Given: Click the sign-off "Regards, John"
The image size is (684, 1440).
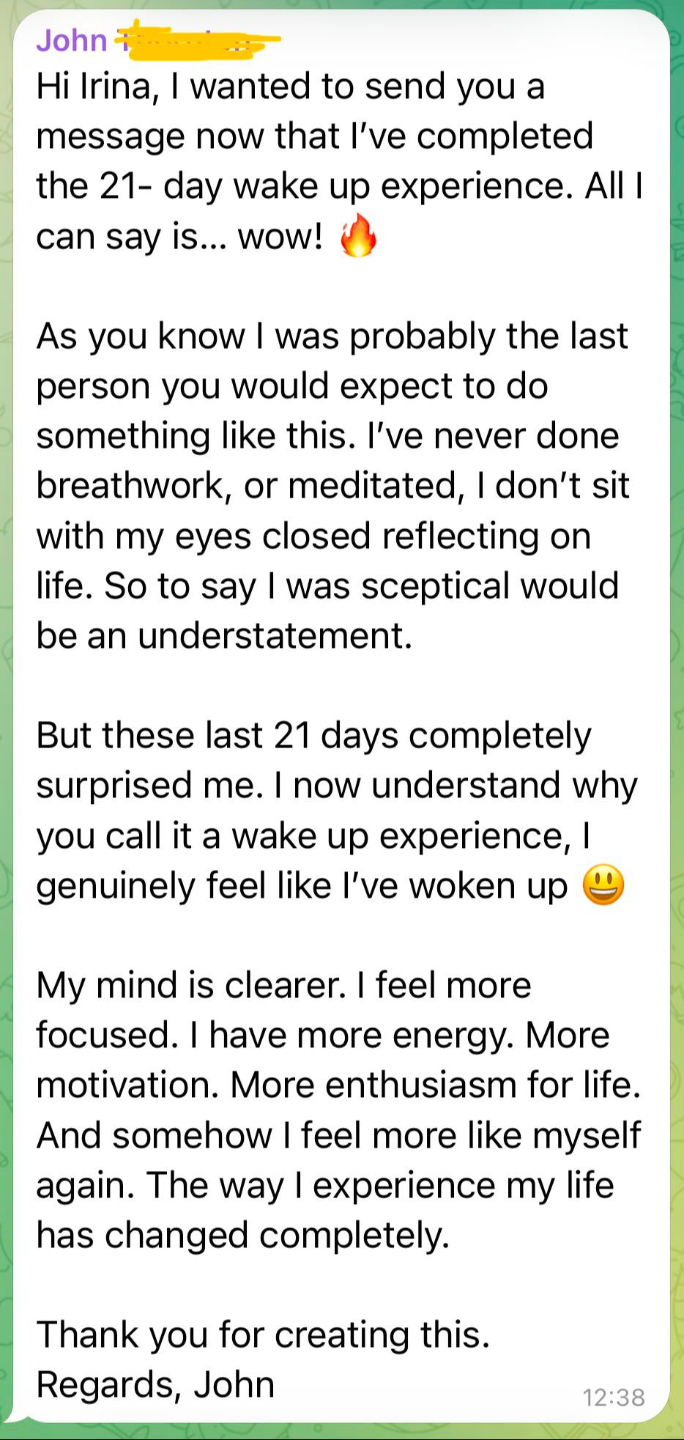Looking at the screenshot, I should tap(156, 1385).
